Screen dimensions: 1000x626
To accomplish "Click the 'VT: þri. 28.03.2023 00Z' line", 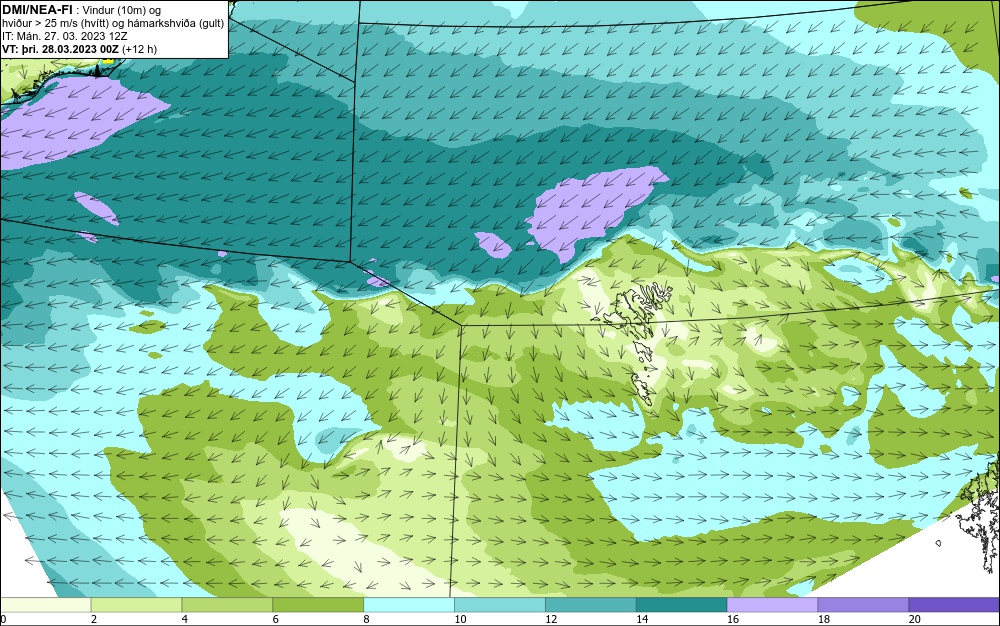I will point(79,49).
